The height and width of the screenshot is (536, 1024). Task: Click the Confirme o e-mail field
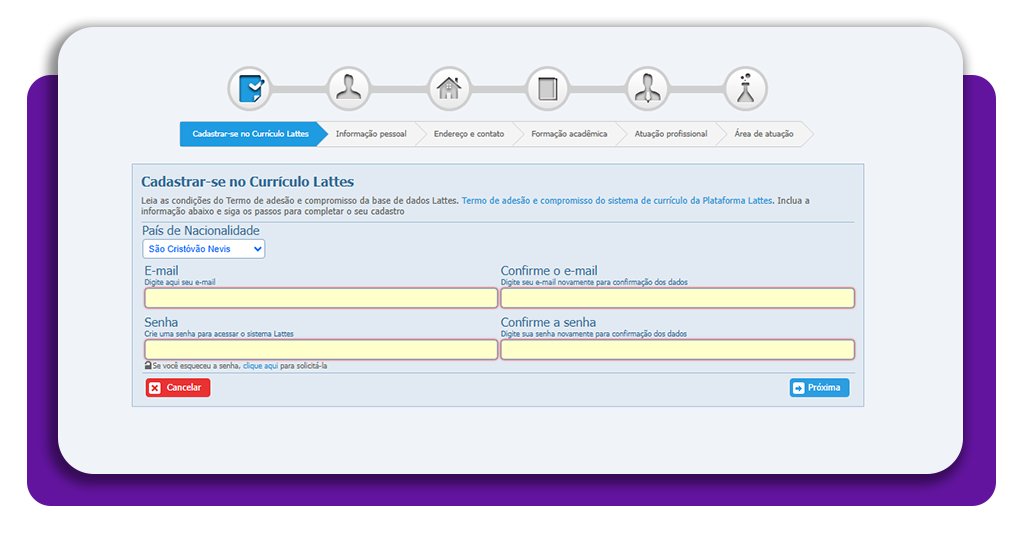tap(677, 298)
